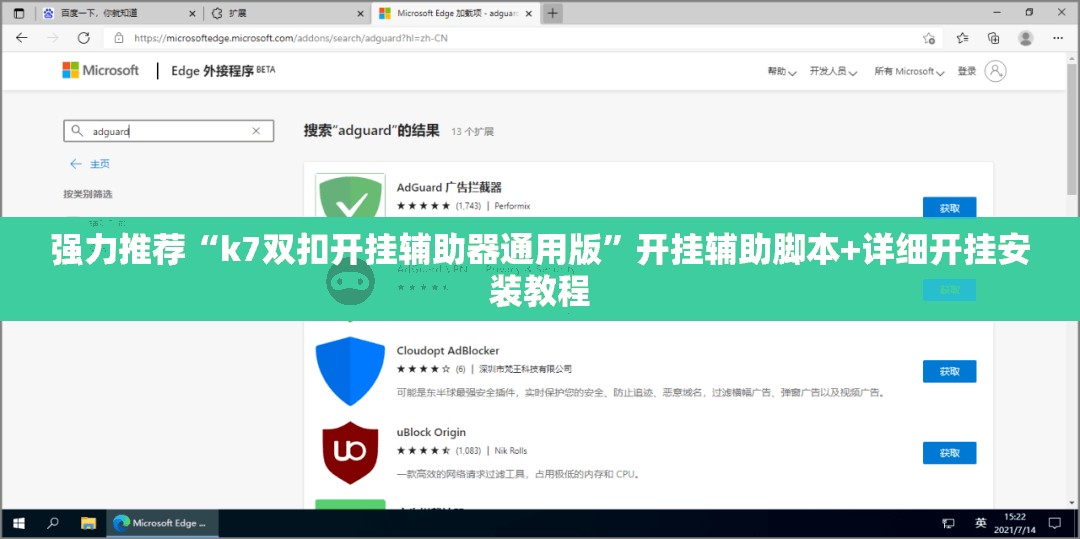The width and height of the screenshot is (1080, 539).
Task: Click the 13 个扩展 result count
Action: click(x=472, y=131)
